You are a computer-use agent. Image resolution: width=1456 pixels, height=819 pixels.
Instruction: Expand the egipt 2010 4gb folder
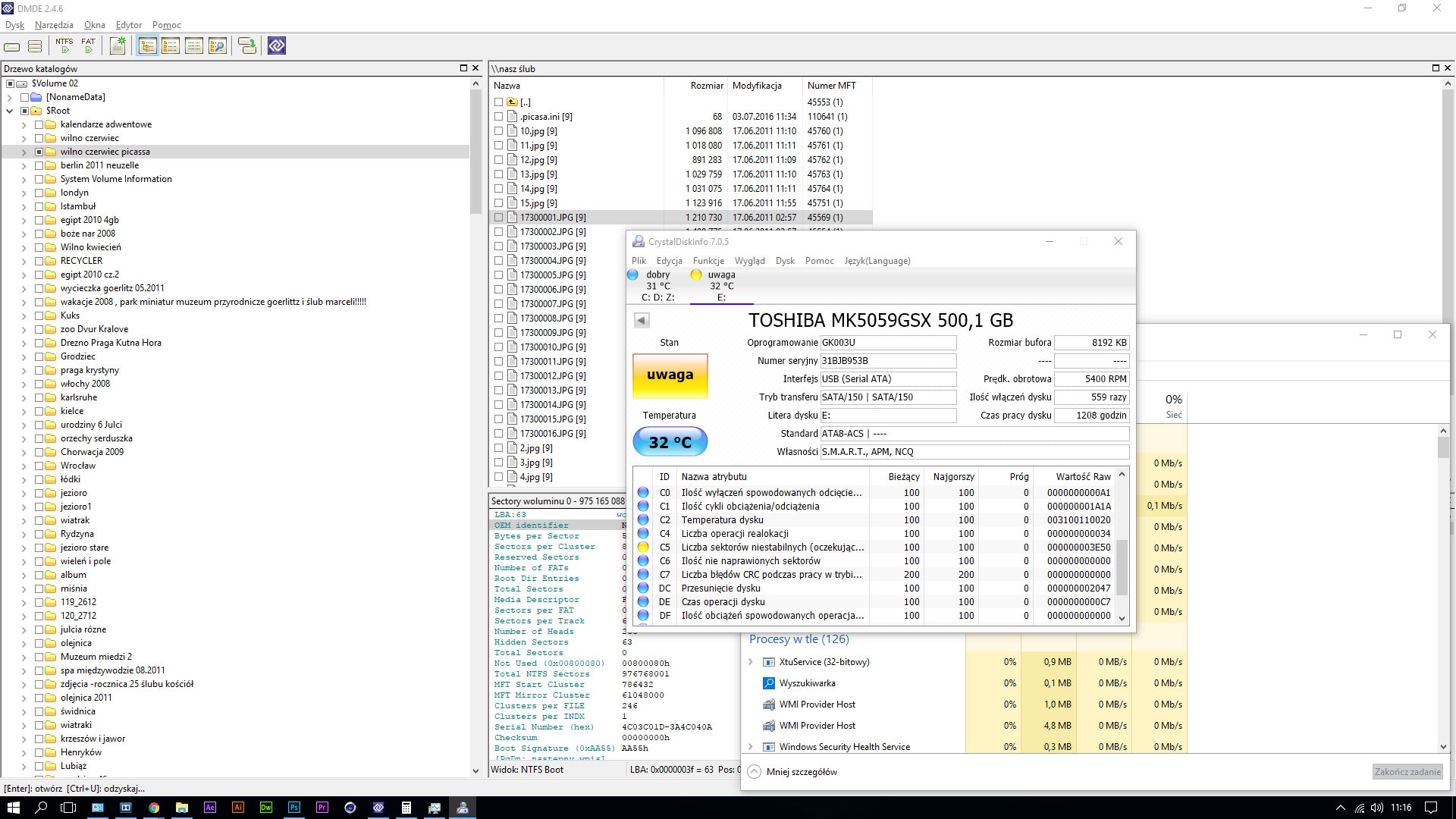(24, 220)
